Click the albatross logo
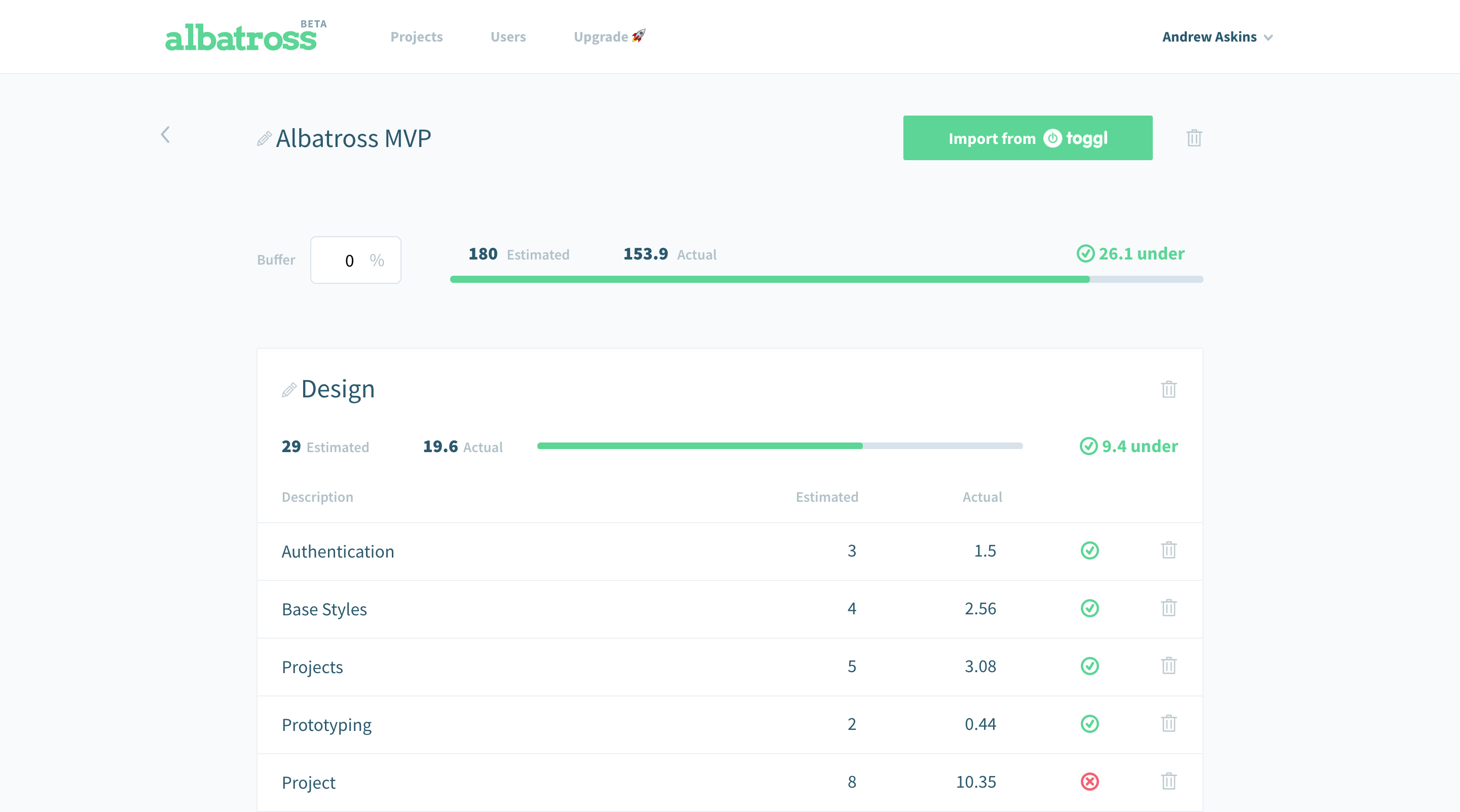1460x812 pixels. click(x=241, y=38)
